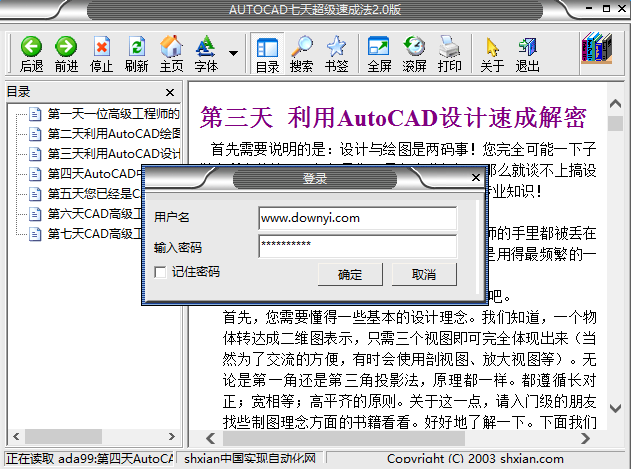Select tree item 第六天CAD高级

[x=95, y=213]
